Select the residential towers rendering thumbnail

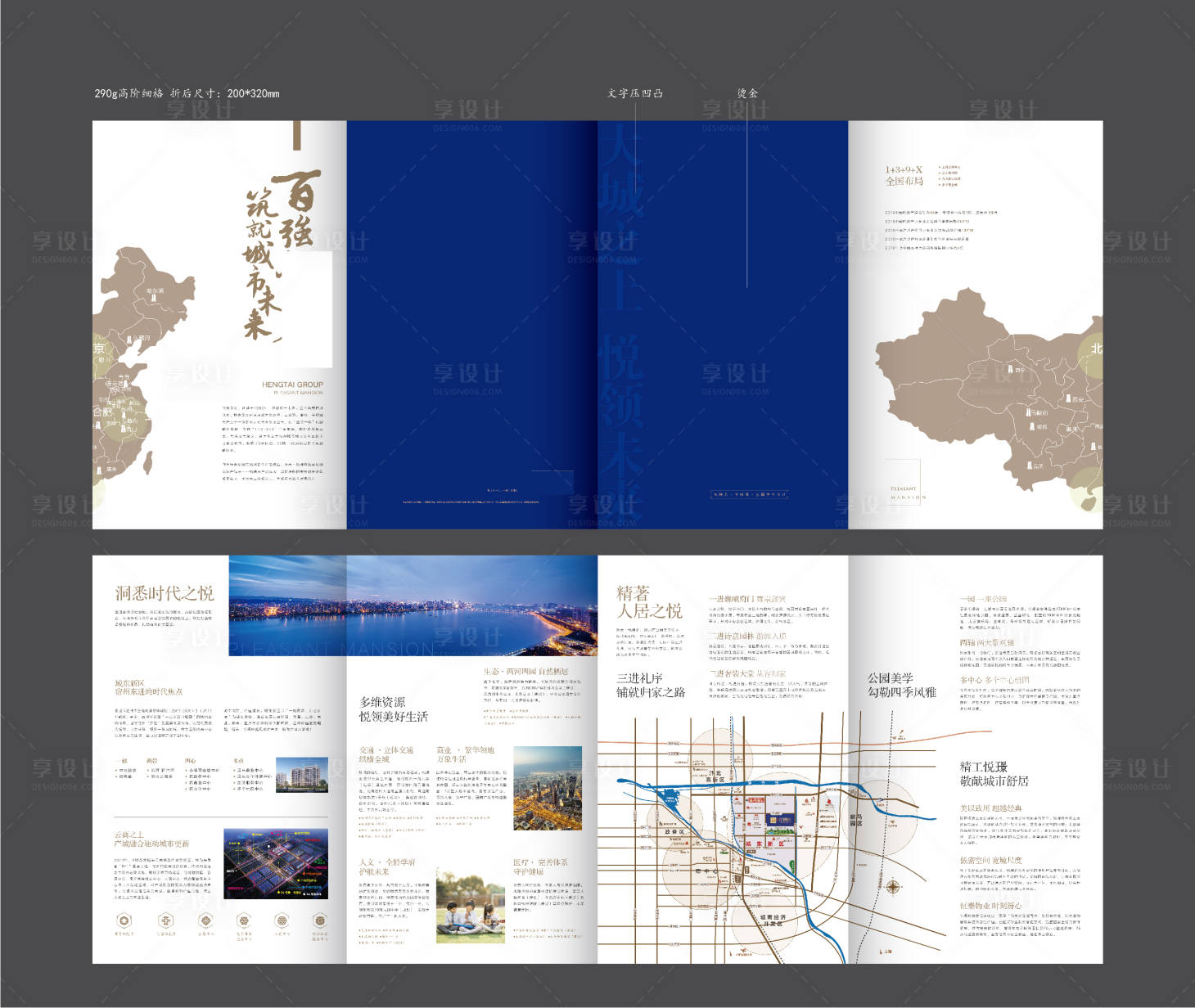301,774
